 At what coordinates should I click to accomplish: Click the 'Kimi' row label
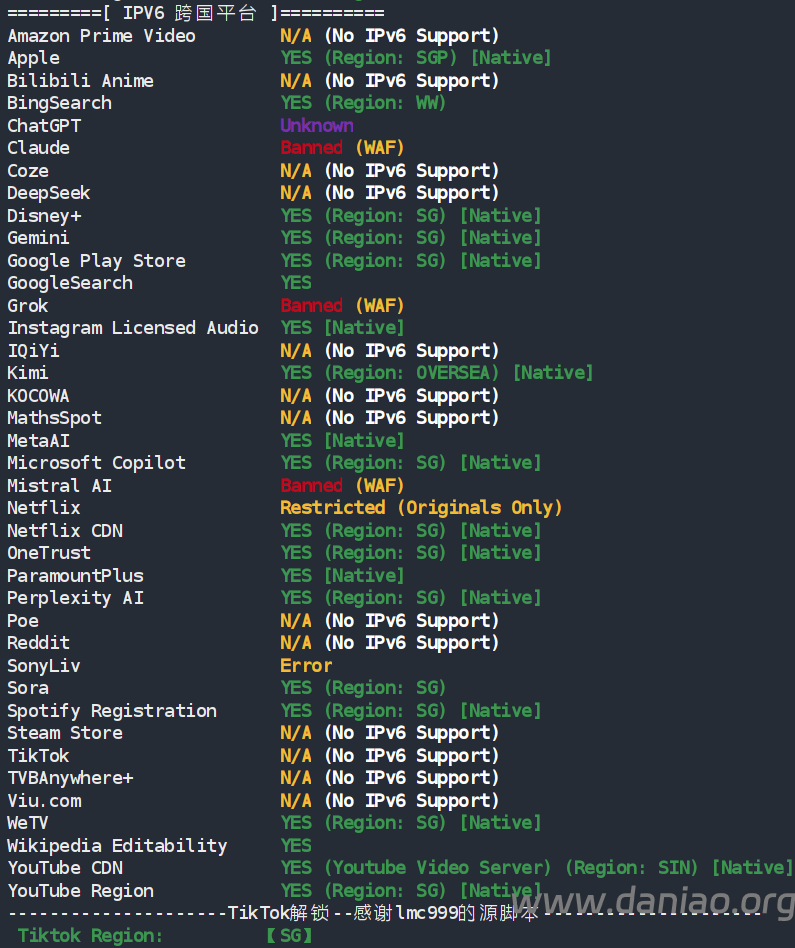28,373
